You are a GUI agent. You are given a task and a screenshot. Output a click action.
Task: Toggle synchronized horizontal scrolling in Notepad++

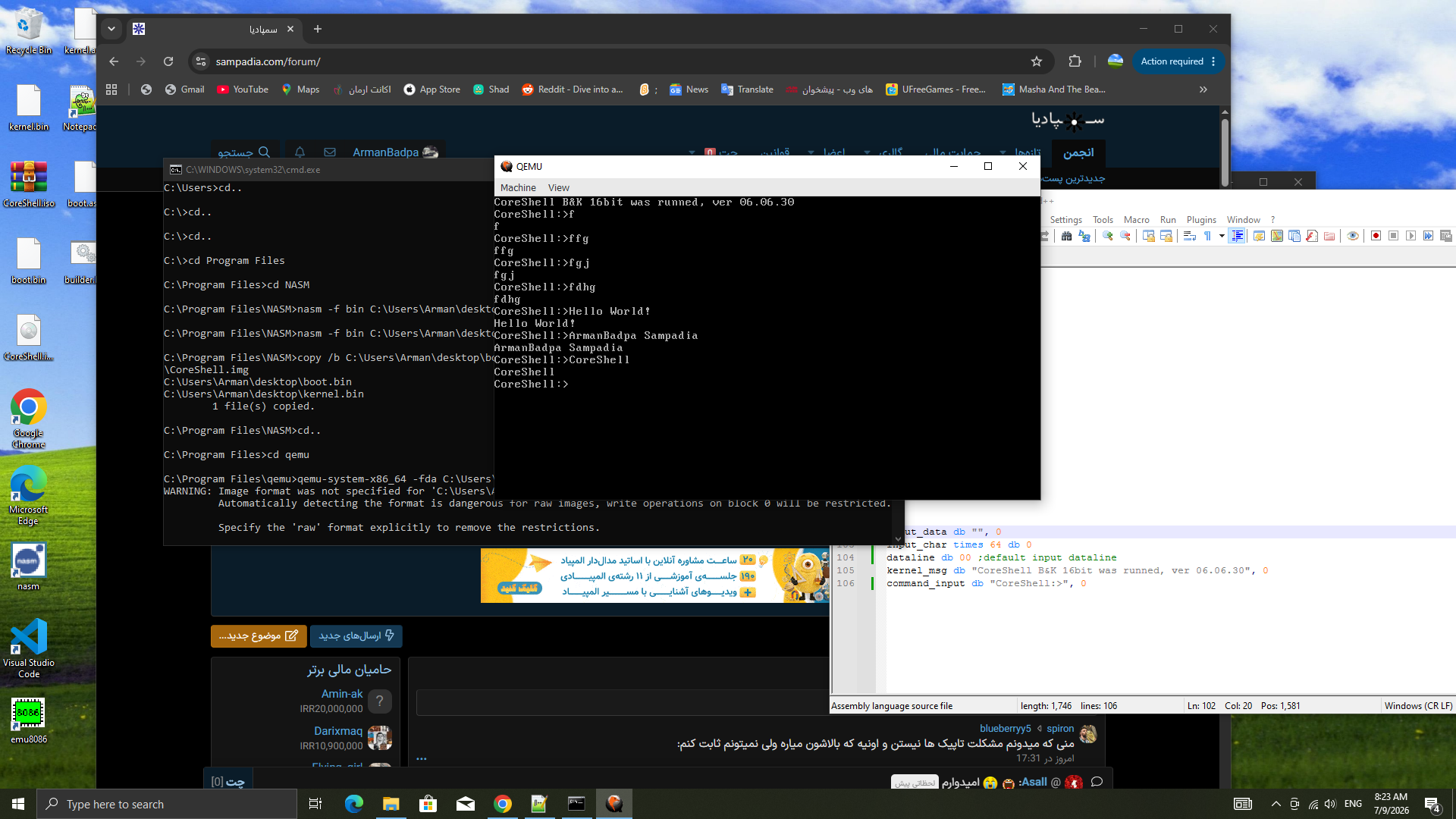tap(1166, 236)
